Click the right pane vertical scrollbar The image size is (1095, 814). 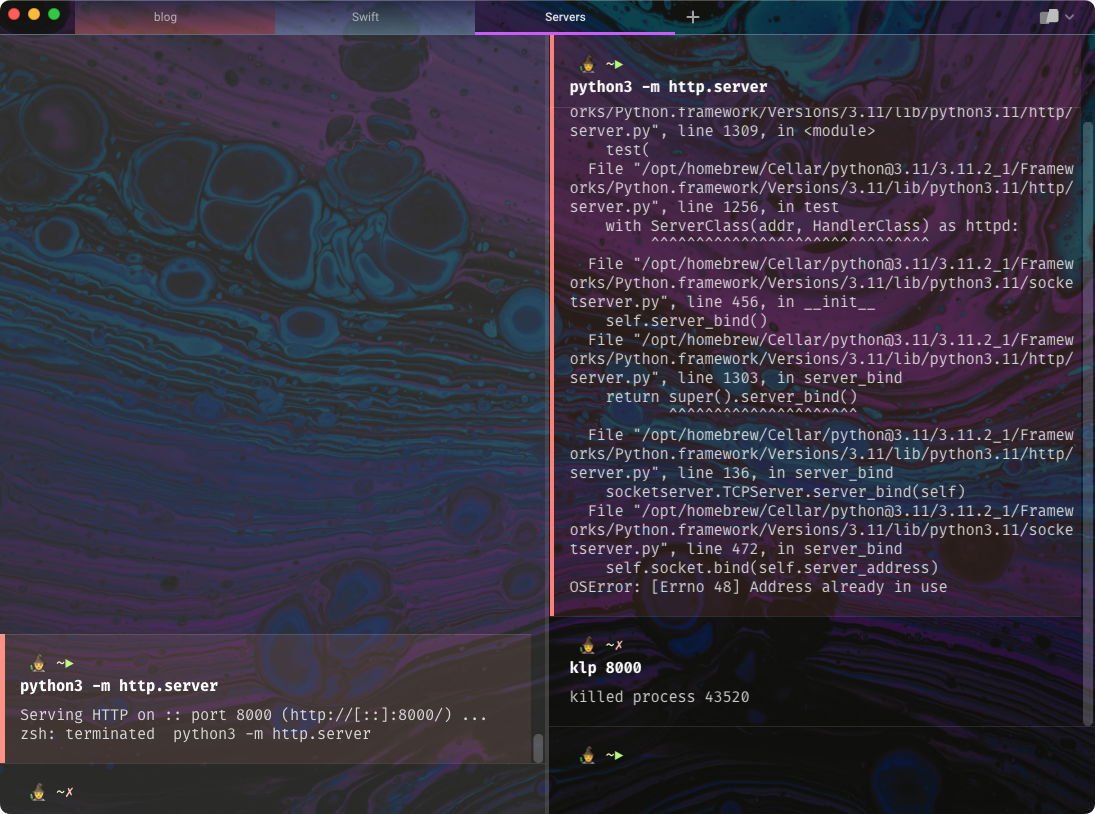(x=1088, y=400)
